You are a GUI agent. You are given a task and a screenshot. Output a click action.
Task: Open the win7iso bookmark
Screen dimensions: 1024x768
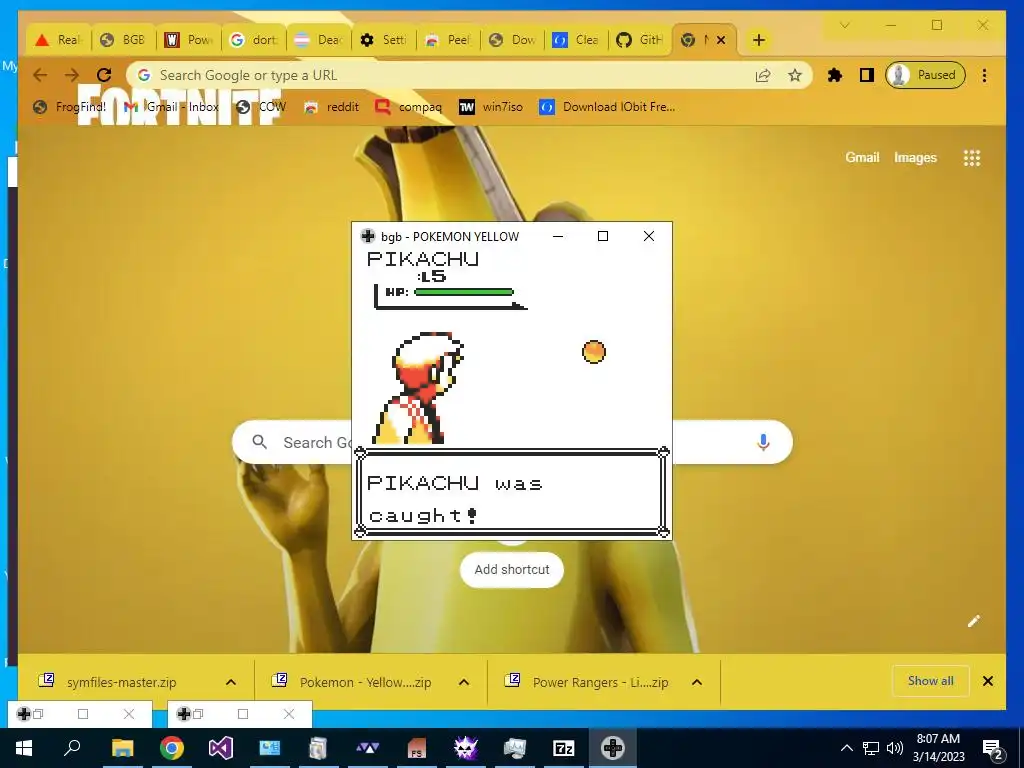click(491, 106)
